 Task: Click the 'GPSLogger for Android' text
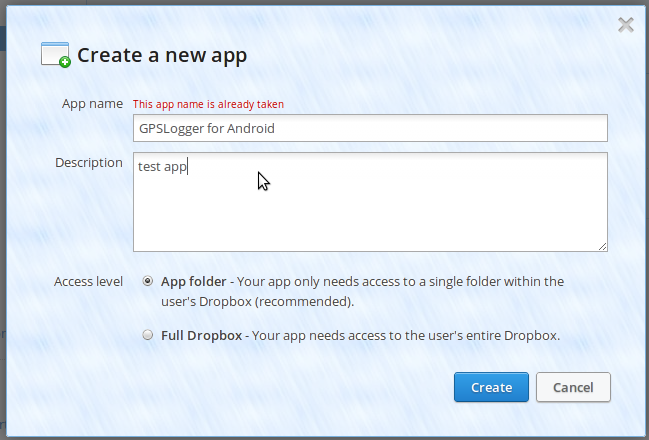[x=207, y=129]
